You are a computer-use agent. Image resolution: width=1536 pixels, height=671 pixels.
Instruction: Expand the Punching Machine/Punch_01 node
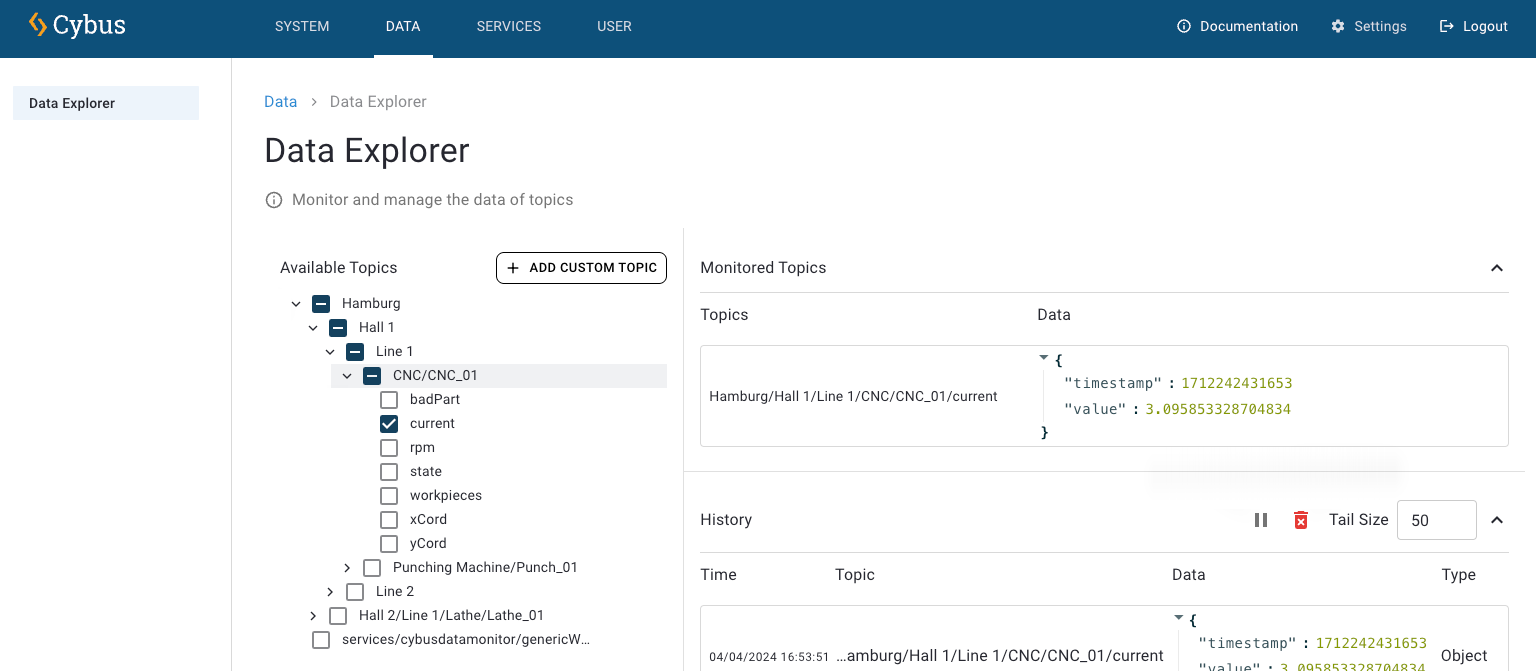pyautogui.click(x=347, y=567)
